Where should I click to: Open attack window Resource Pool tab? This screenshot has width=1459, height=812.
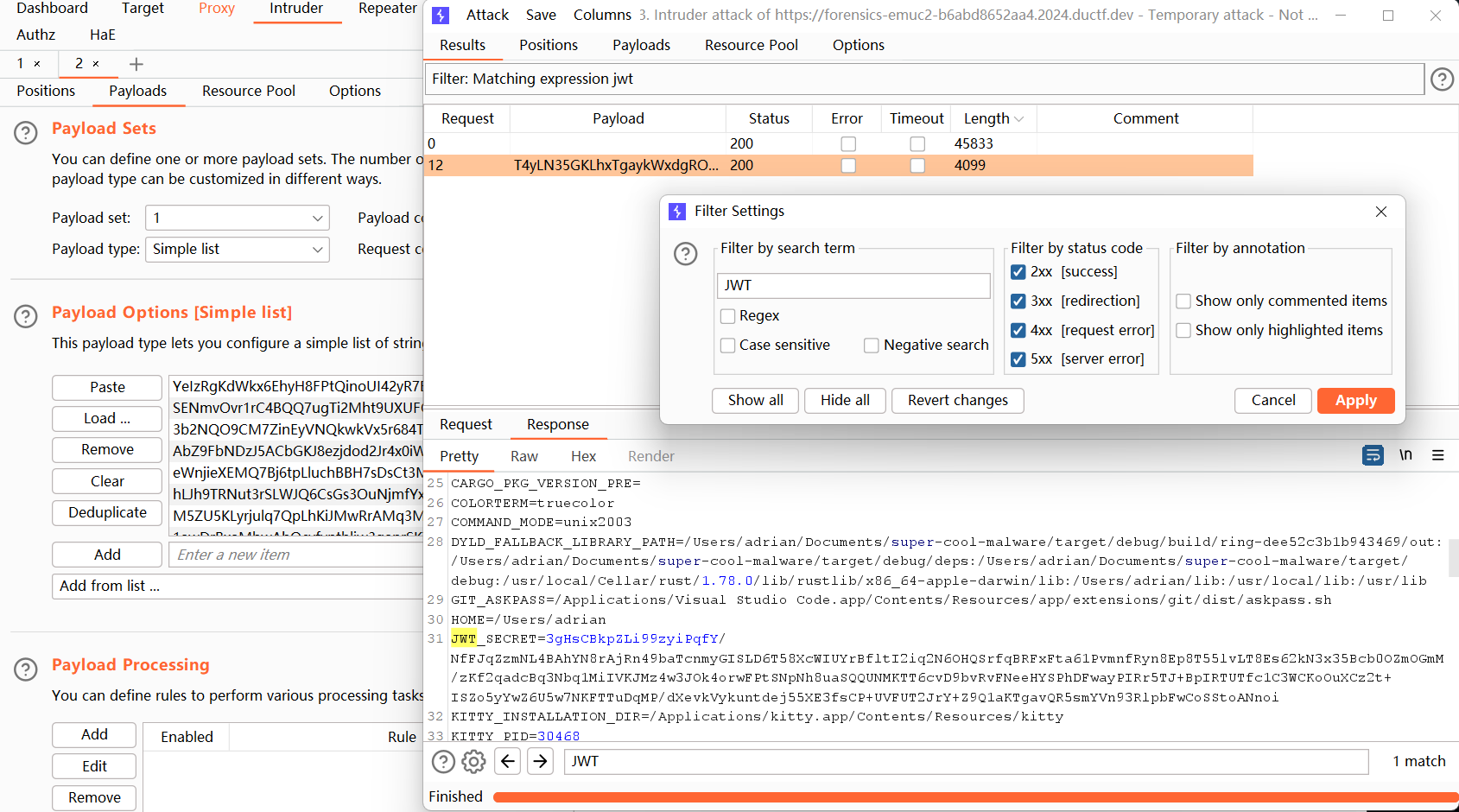[x=752, y=45]
